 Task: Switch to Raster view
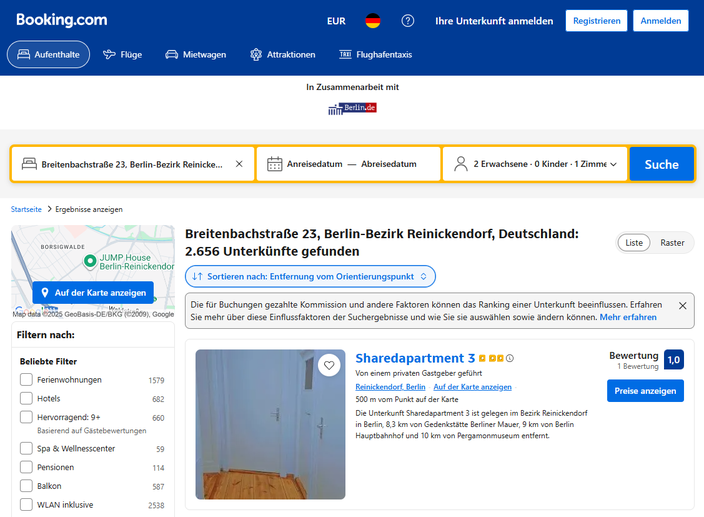pyautogui.click(x=672, y=243)
